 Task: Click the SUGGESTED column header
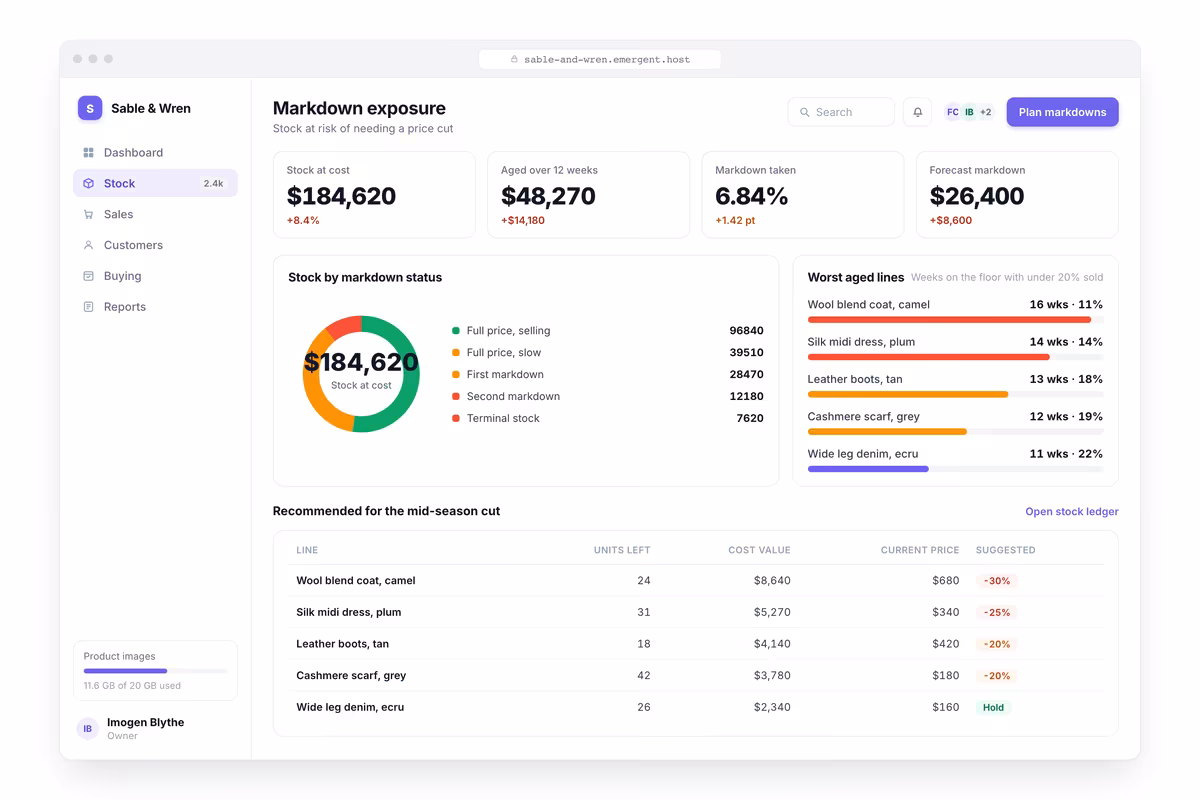[1006, 550]
